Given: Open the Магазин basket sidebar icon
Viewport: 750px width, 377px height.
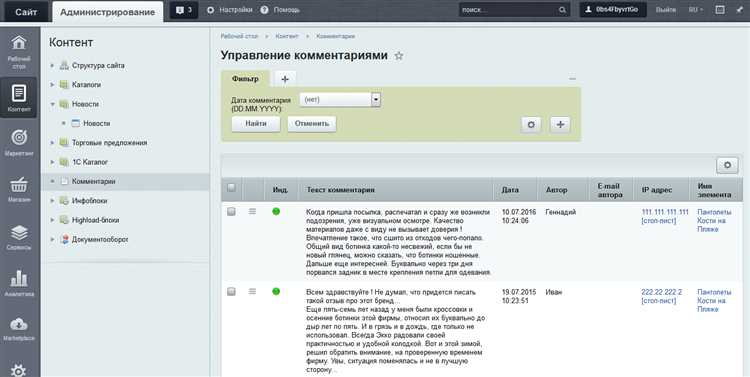Looking at the screenshot, I should pyautogui.click(x=19, y=189).
